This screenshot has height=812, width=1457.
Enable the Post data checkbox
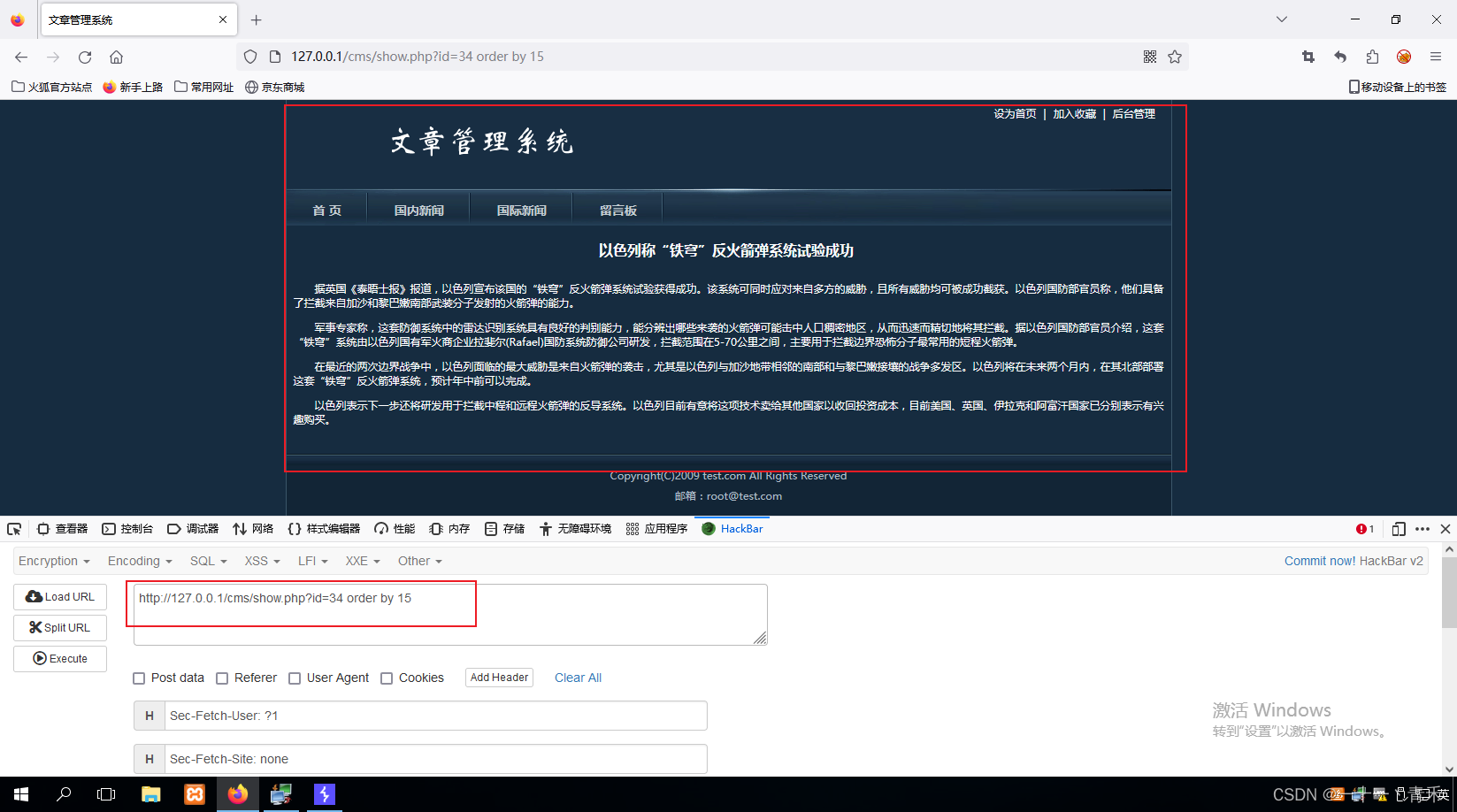pyautogui.click(x=139, y=678)
